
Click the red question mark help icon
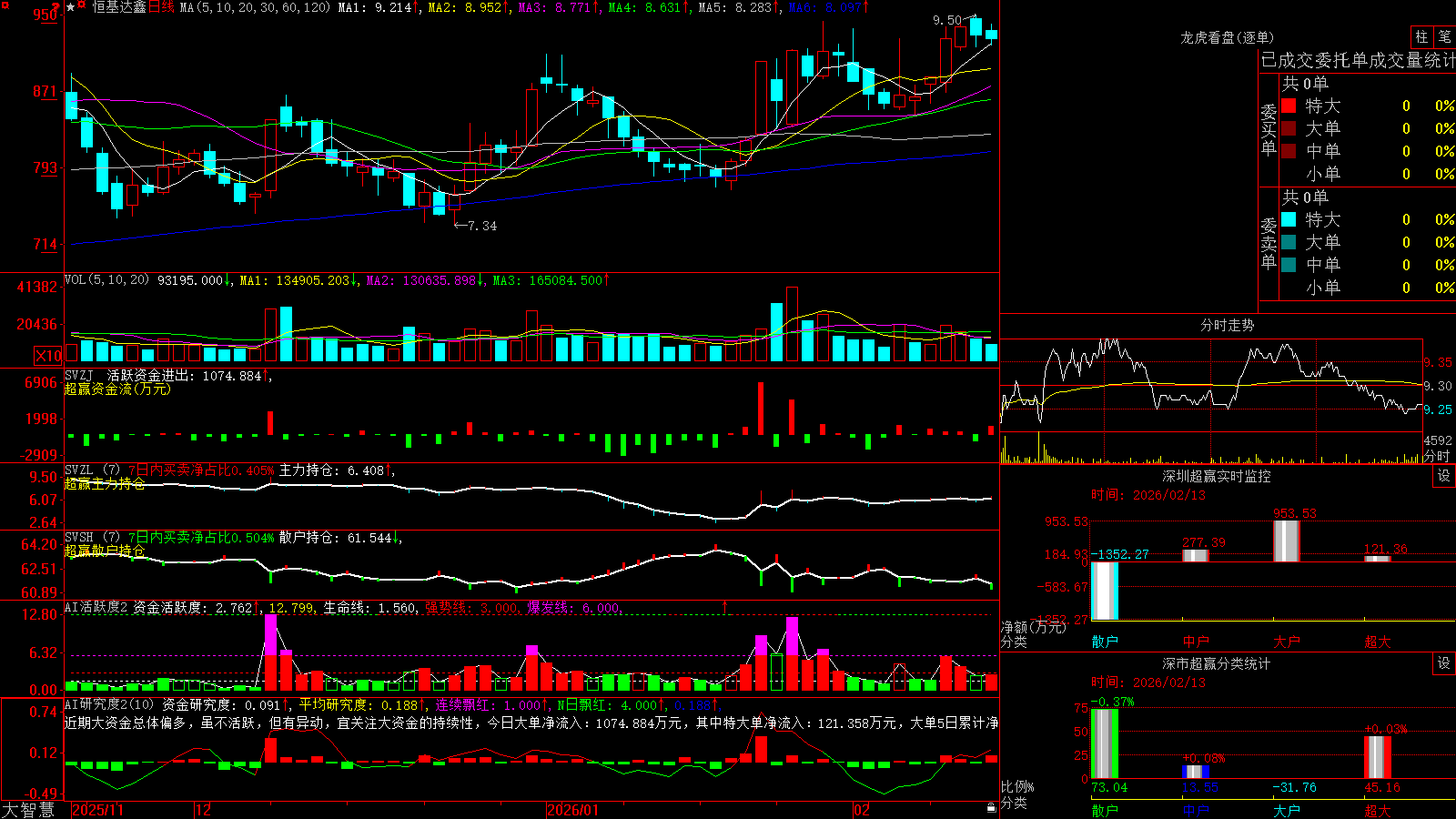click(56, 5)
